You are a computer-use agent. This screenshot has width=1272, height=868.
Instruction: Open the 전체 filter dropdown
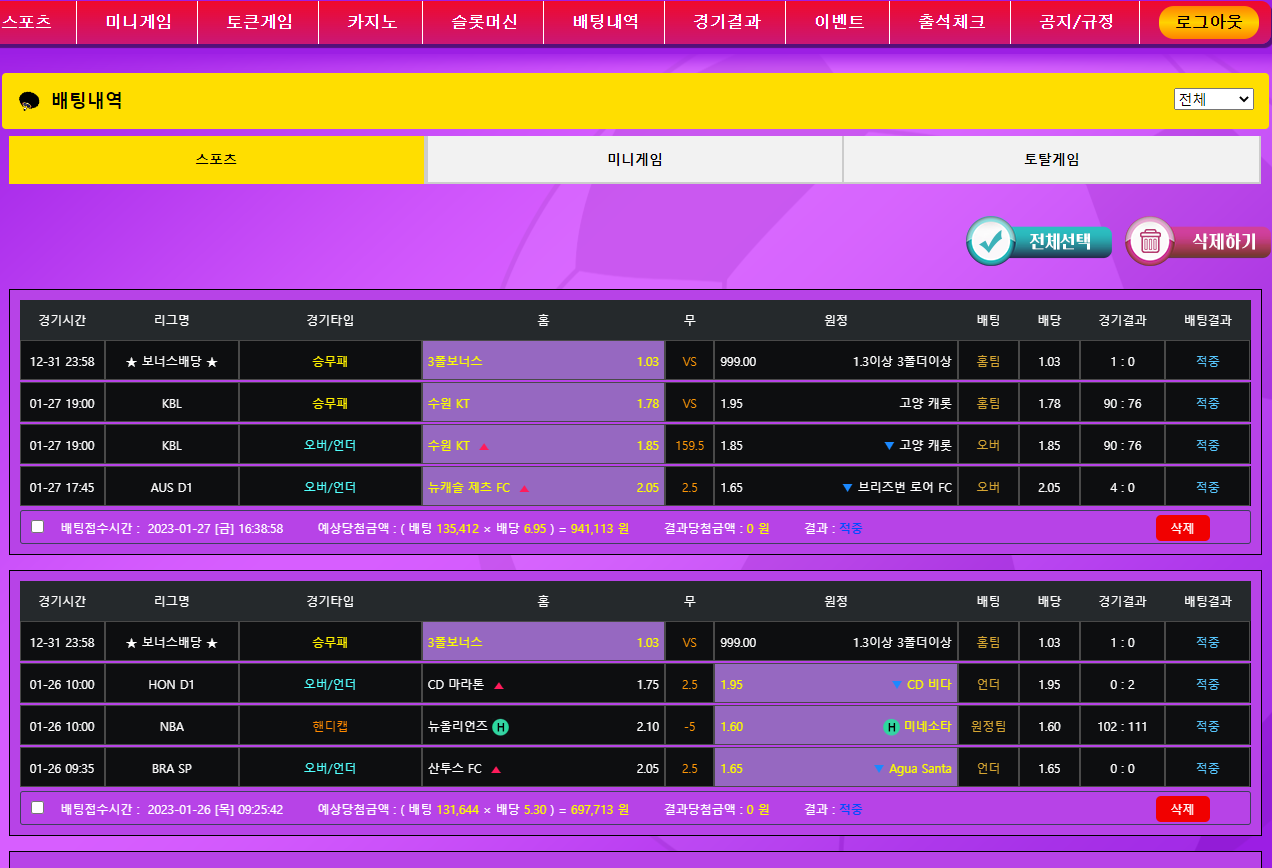(x=1213, y=99)
